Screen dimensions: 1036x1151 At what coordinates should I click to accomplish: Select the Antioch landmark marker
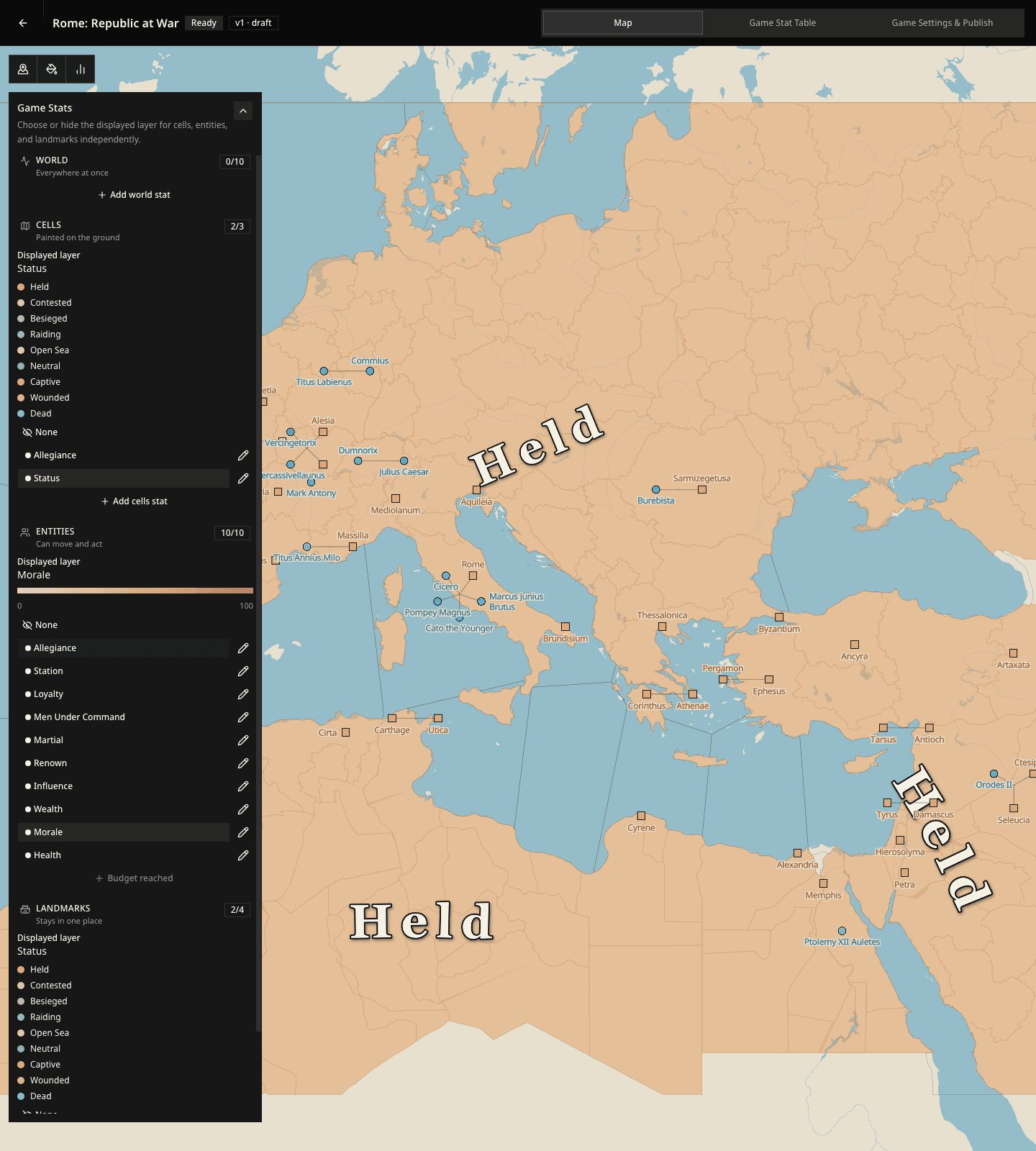point(930,728)
